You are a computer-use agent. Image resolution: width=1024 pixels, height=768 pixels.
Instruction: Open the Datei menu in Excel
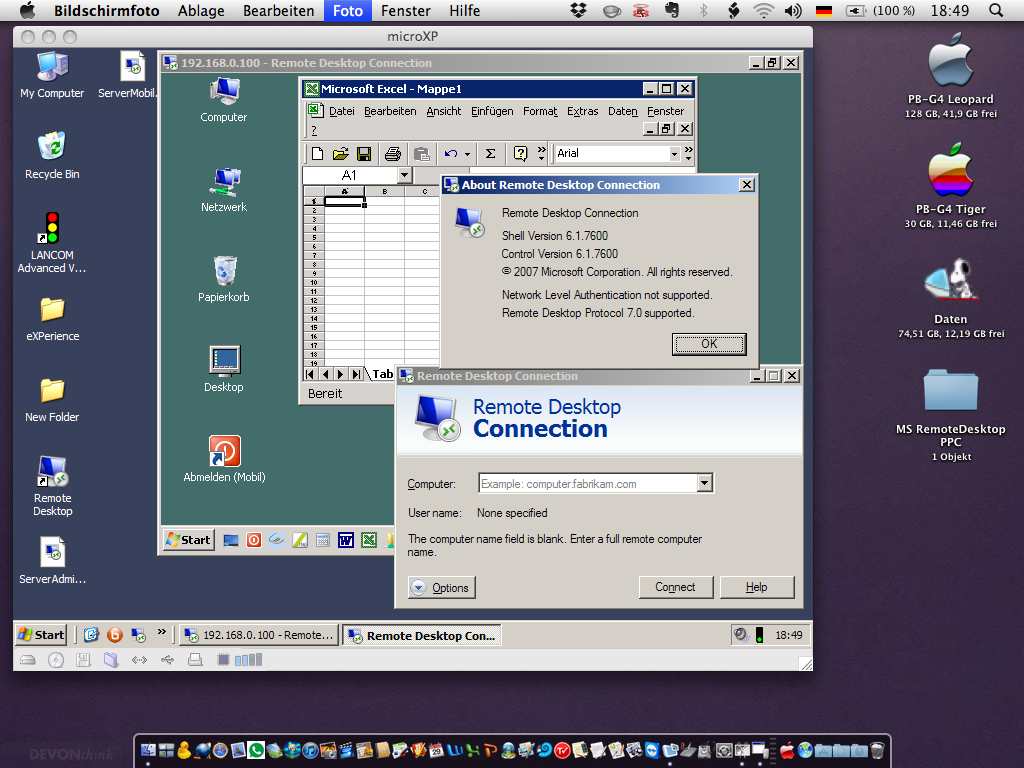[342, 111]
